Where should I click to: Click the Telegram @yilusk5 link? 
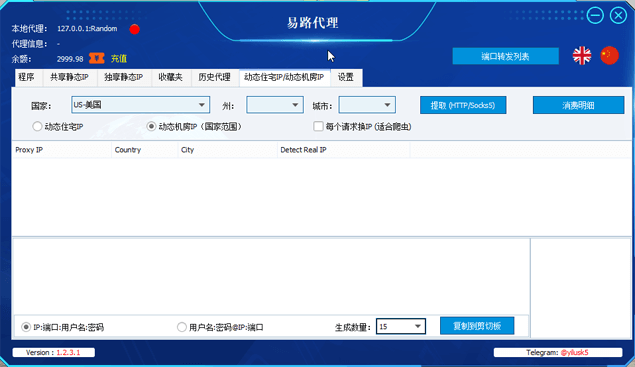(574, 352)
